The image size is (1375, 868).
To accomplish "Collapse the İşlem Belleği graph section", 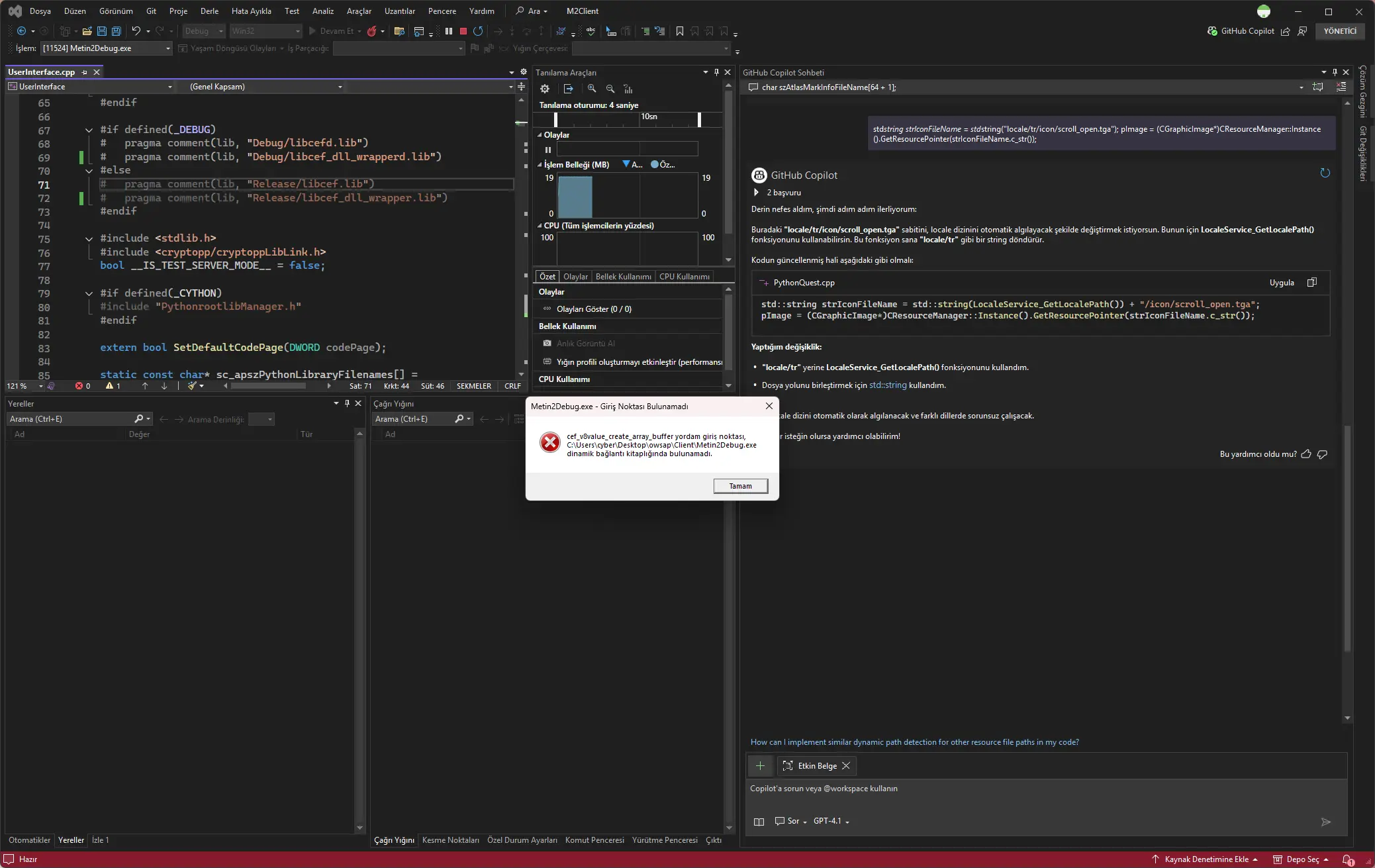I will (540, 165).
